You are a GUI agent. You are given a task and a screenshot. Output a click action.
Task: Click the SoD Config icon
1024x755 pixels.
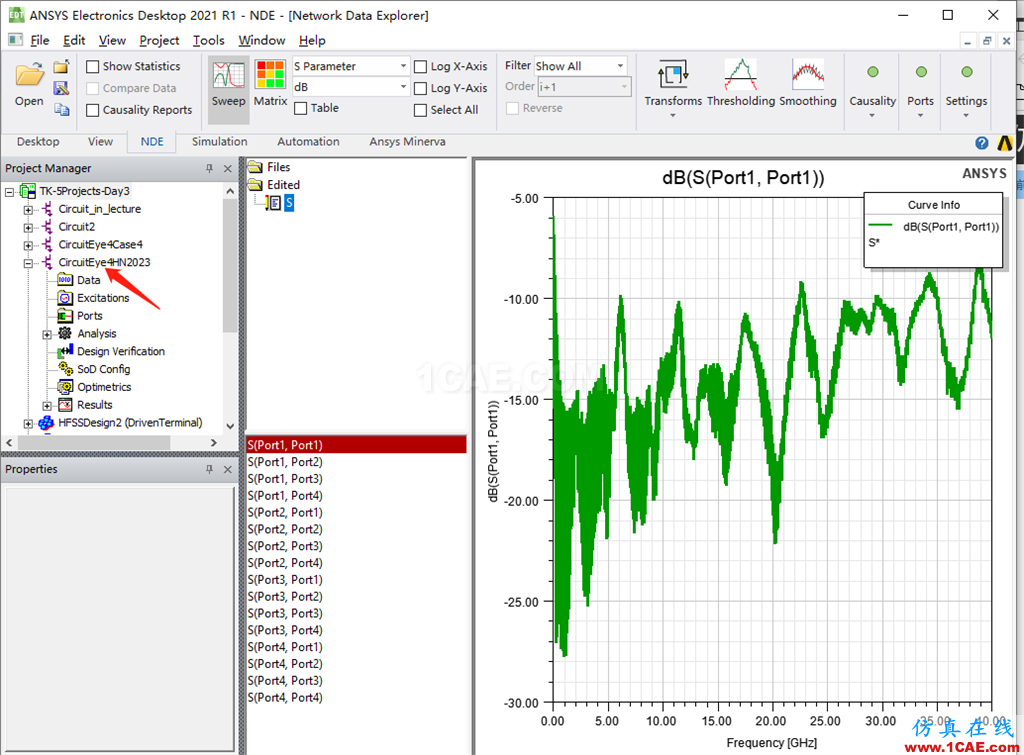click(x=65, y=369)
